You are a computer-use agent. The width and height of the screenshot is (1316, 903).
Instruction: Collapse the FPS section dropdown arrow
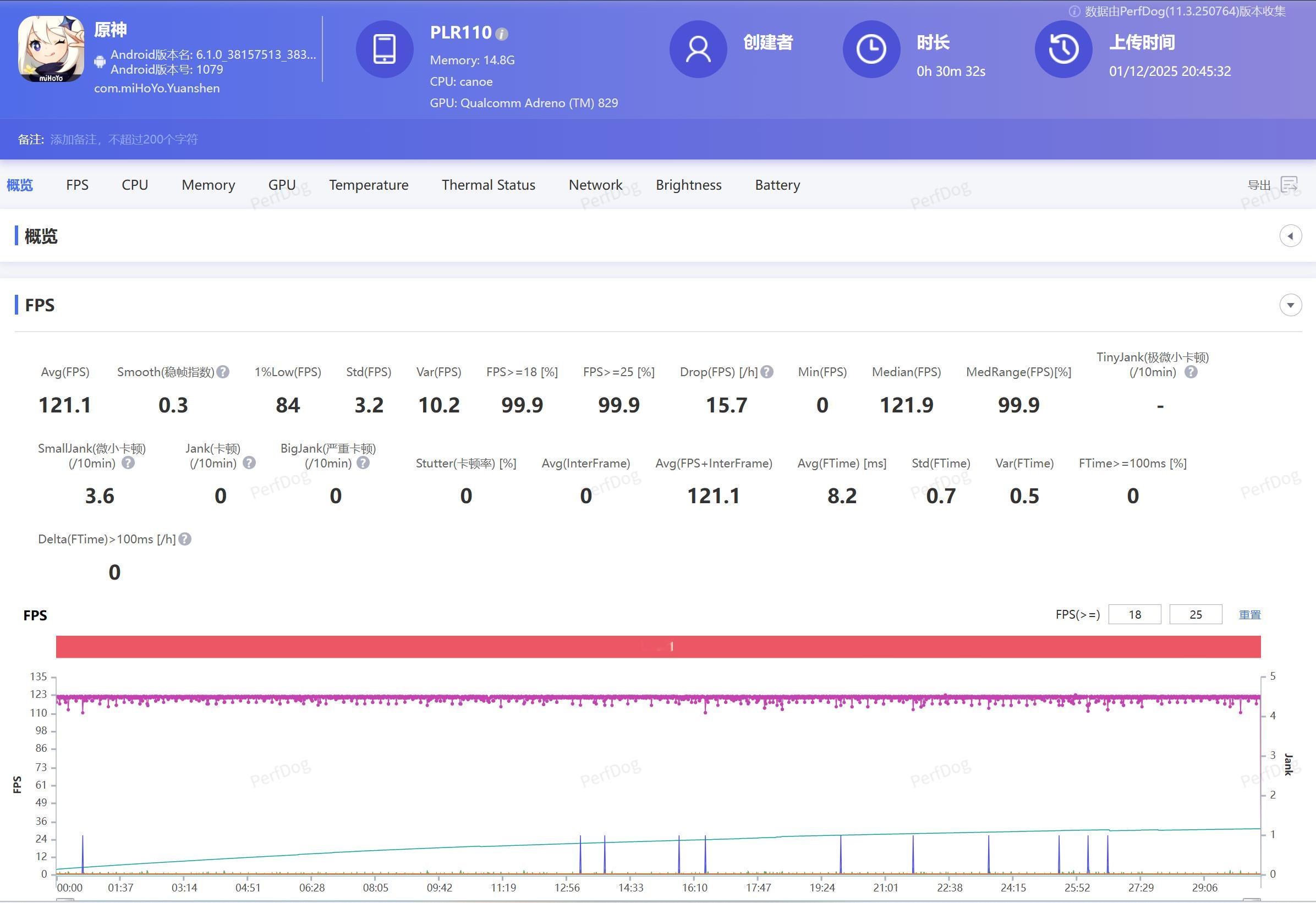click(x=1290, y=305)
